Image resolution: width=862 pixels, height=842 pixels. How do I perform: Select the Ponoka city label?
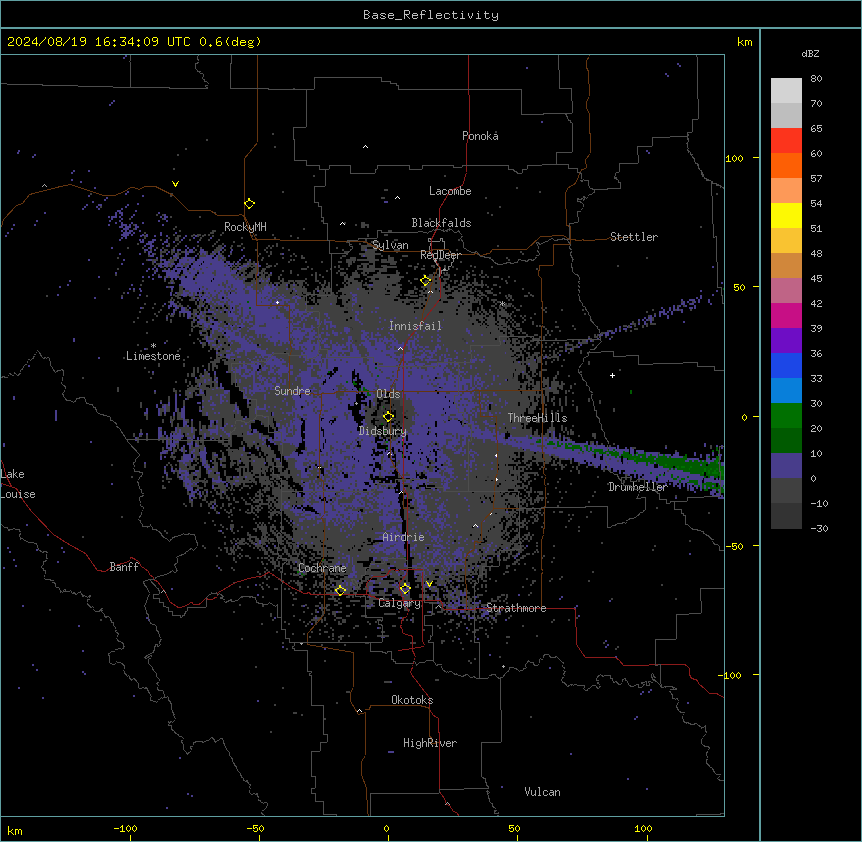480,136
